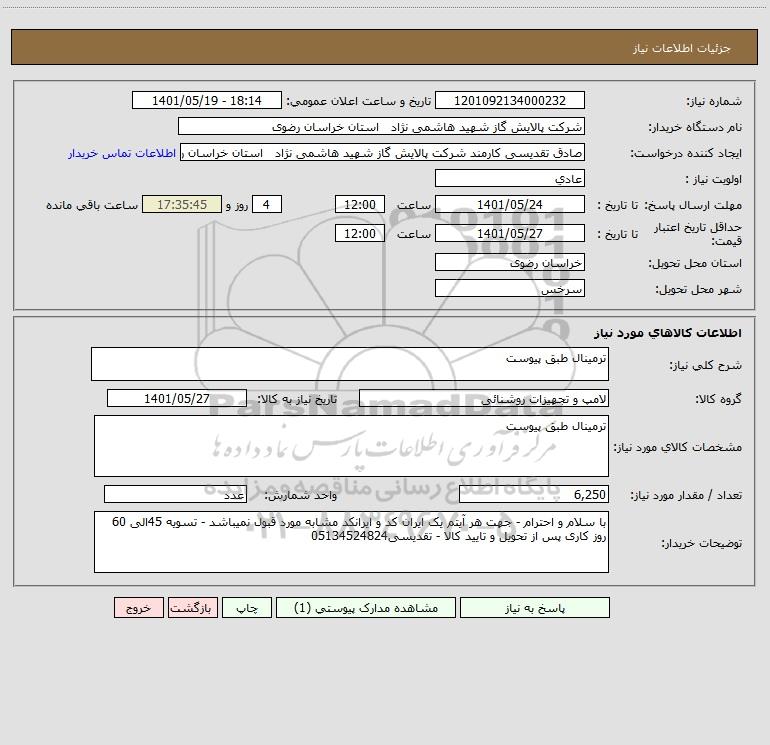Click the شماره نیاز label
The width and height of the screenshot is (770, 745).
[x=714, y=102]
